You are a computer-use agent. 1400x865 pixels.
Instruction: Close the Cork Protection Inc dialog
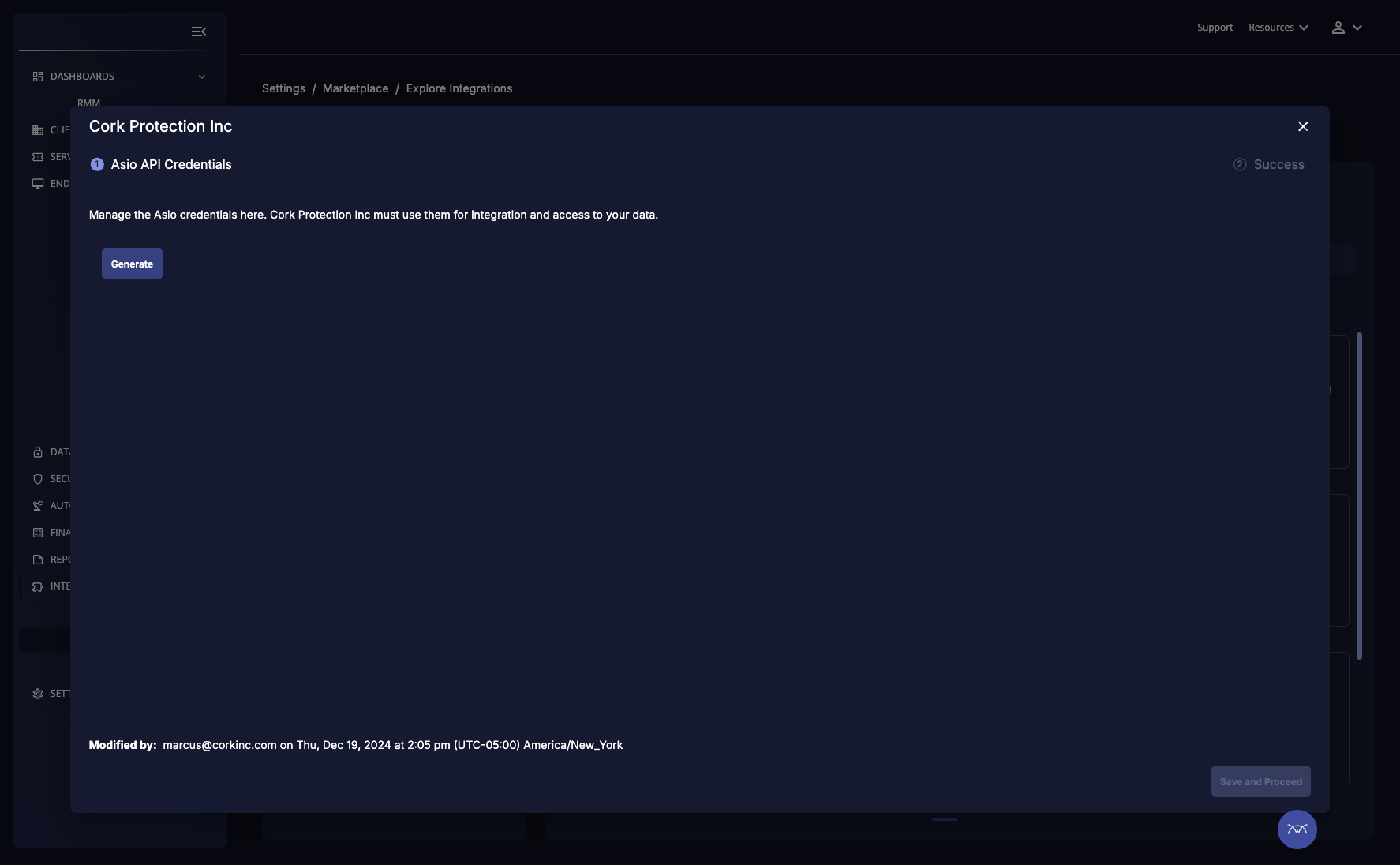point(1303,126)
